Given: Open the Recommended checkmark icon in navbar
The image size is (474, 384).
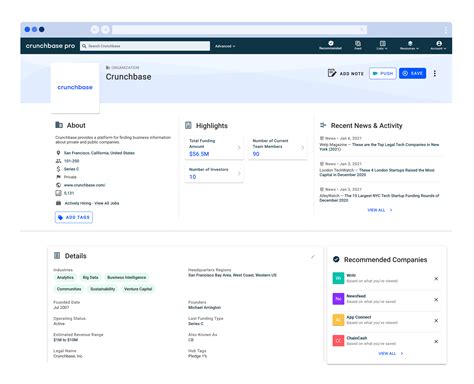Looking at the screenshot, I should [x=331, y=43].
